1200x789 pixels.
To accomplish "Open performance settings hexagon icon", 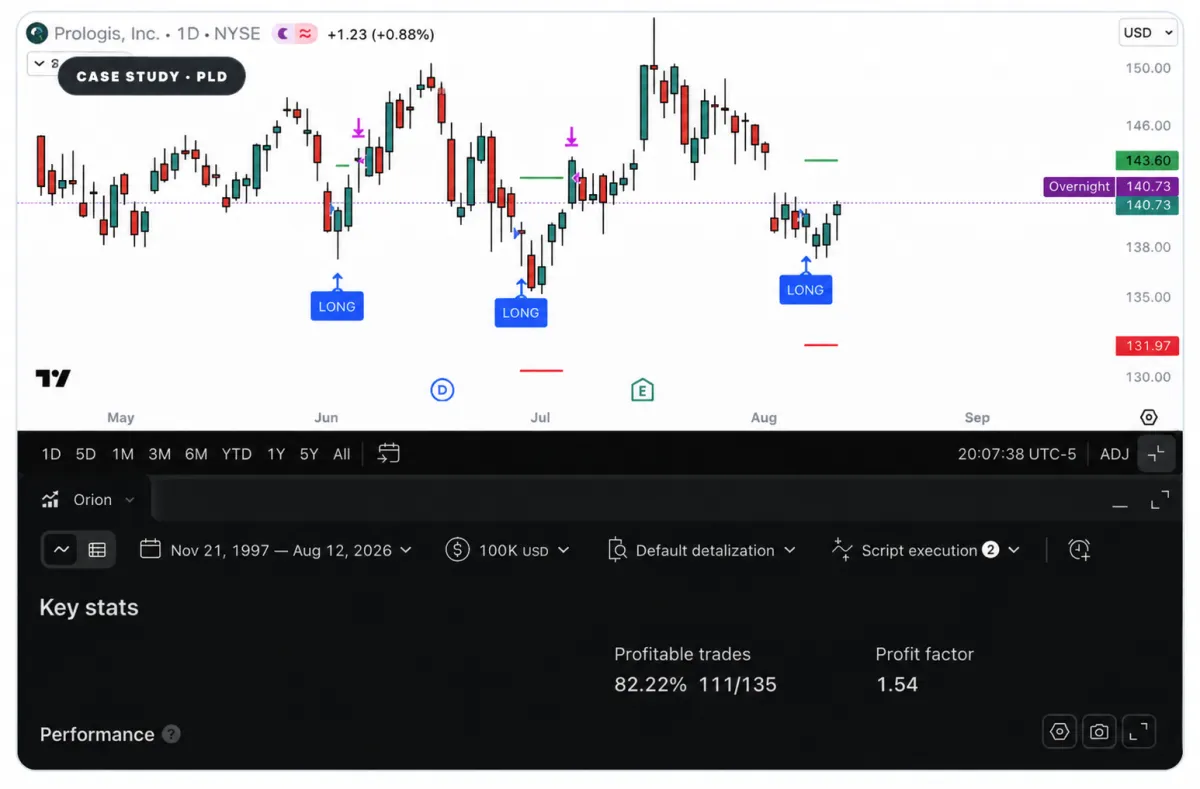I will 1060,732.
